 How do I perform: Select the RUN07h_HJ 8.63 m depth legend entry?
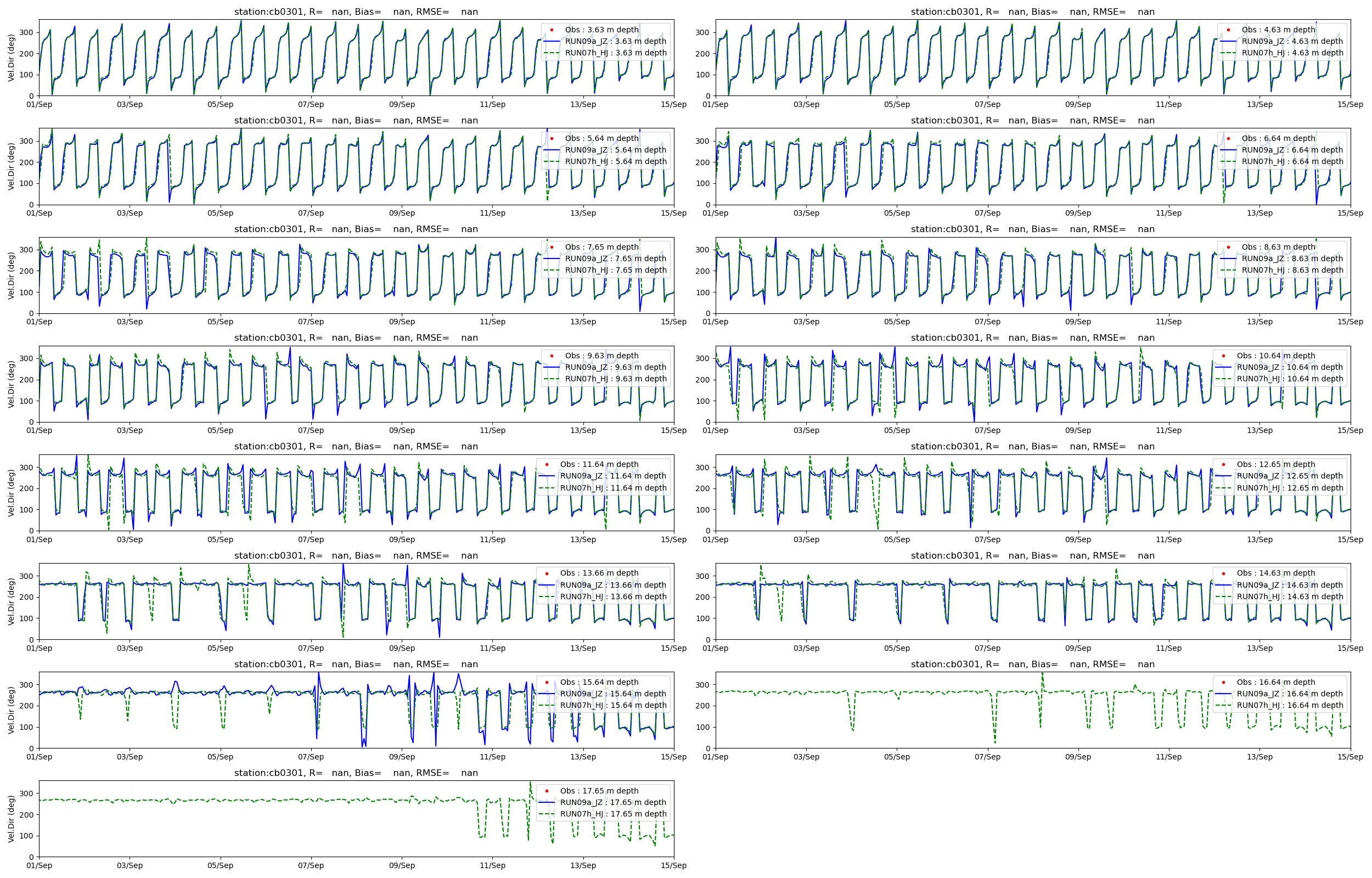click(1292, 270)
